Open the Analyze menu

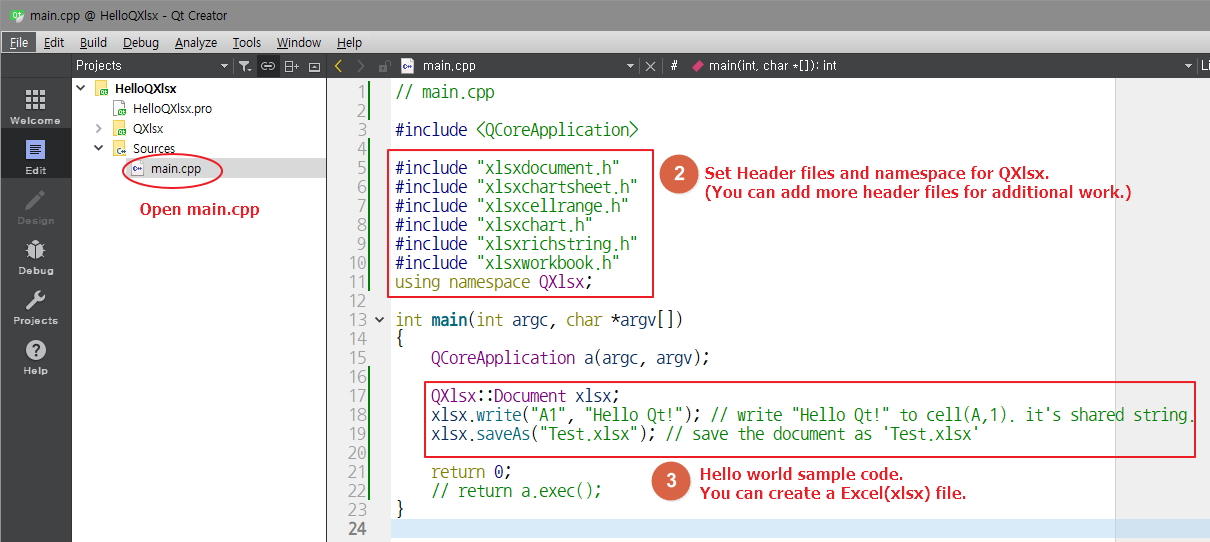tap(195, 42)
